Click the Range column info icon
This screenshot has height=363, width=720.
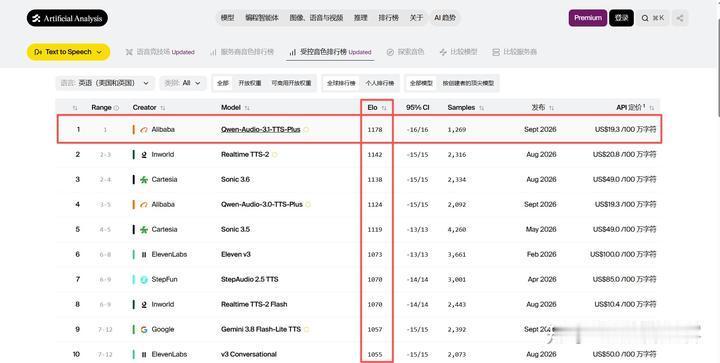pos(116,108)
